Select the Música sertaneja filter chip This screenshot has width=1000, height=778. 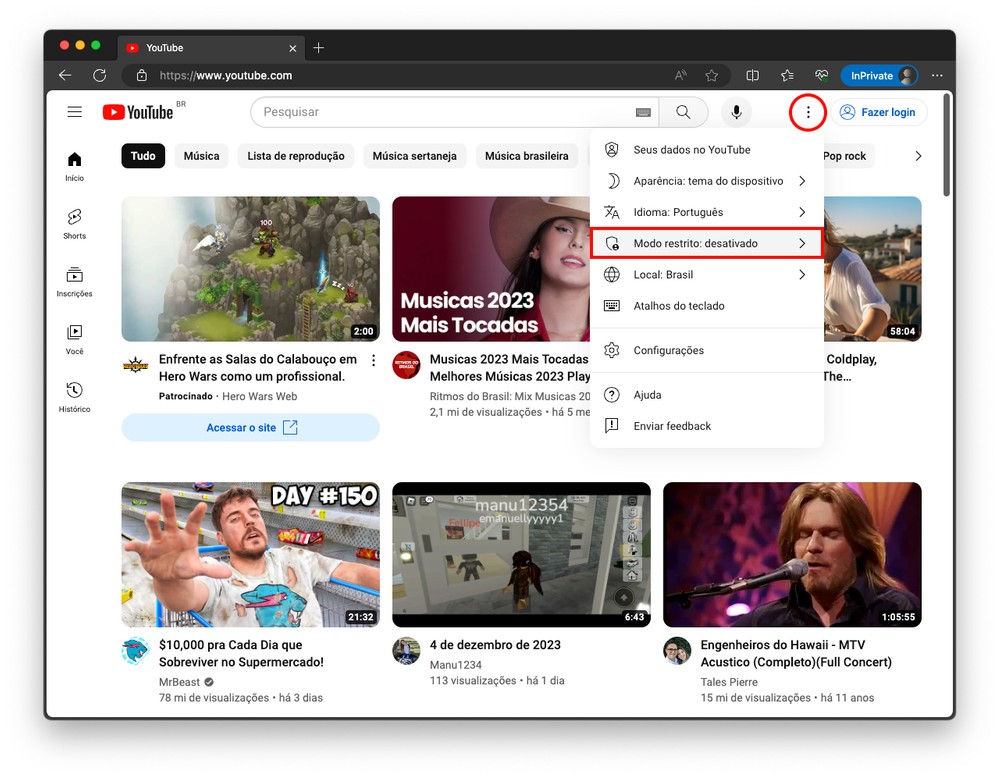414,156
